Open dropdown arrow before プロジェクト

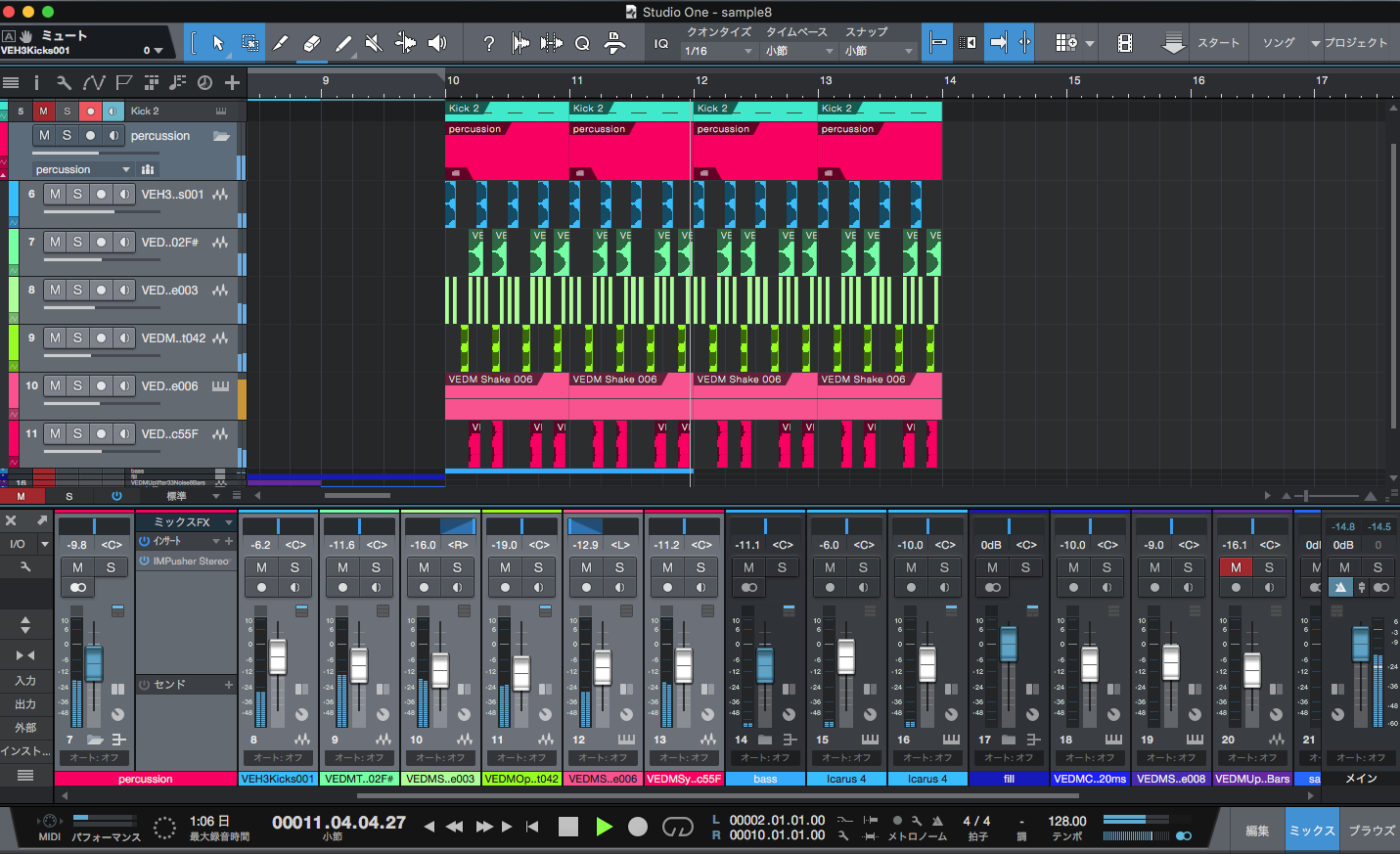coord(1315,44)
